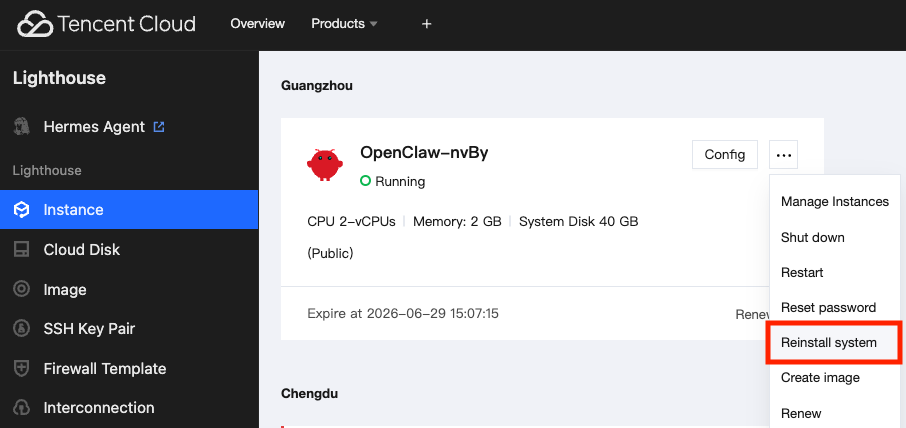This screenshot has width=906, height=428.
Task: Open Hermes Agent link in sidebar
Action: 94,126
